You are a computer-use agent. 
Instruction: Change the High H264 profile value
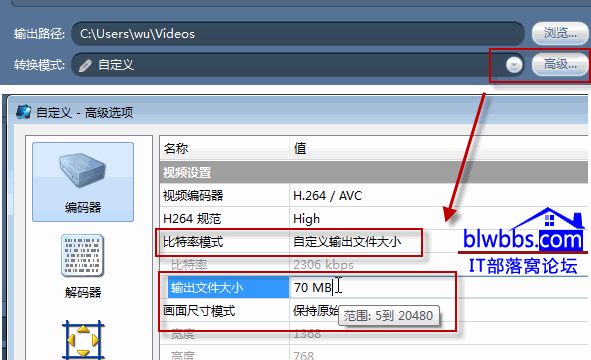[x=306, y=219]
